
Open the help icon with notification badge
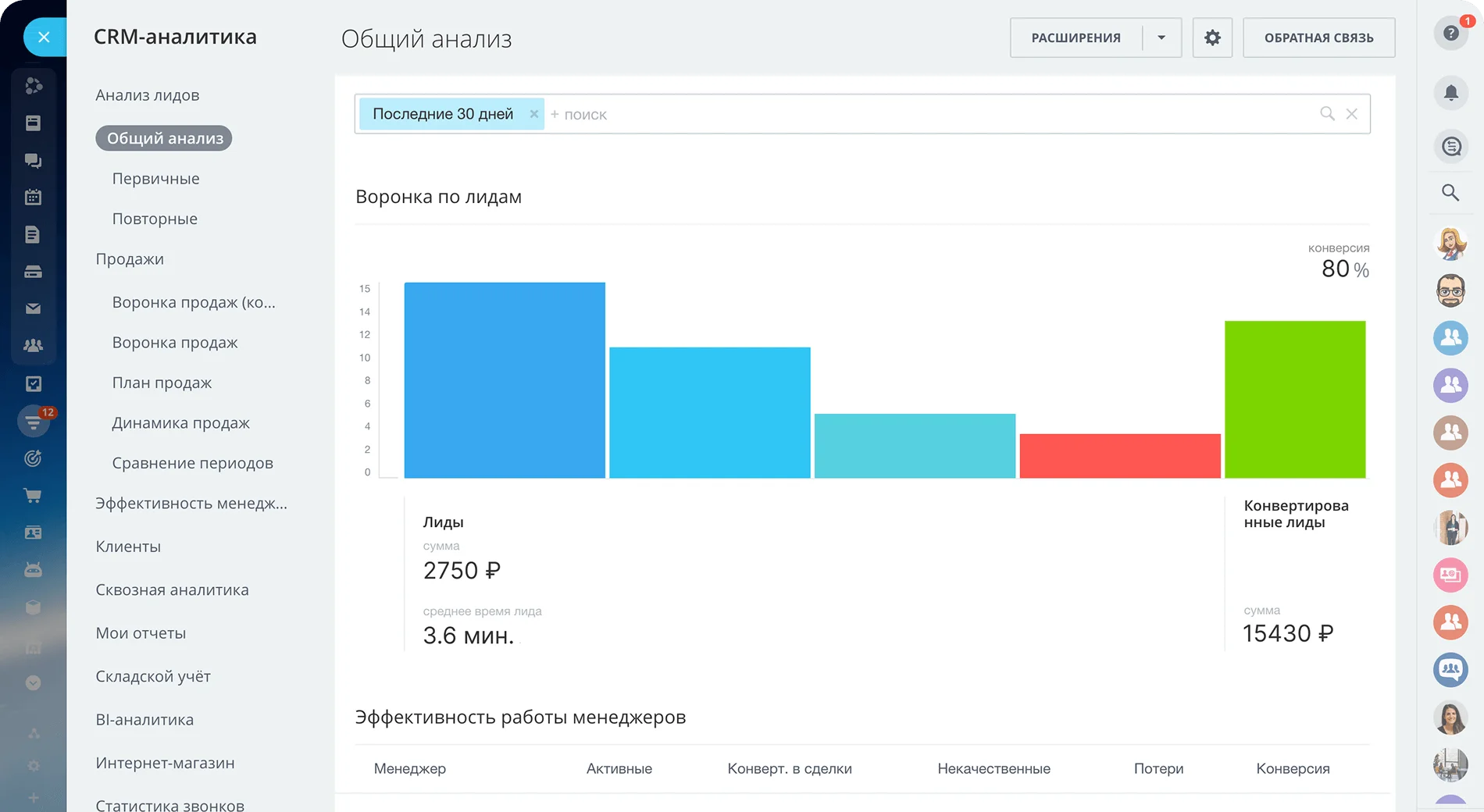point(1450,34)
